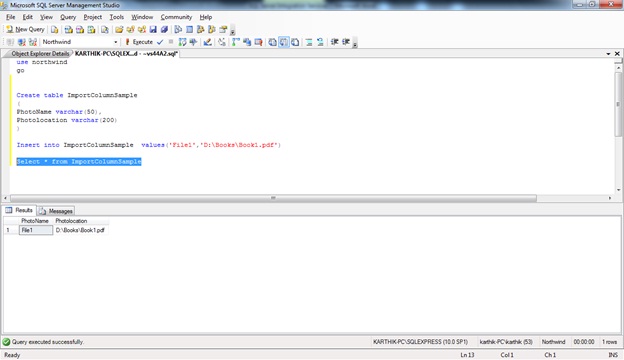Open the Tools menu

click(x=117, y=17)
